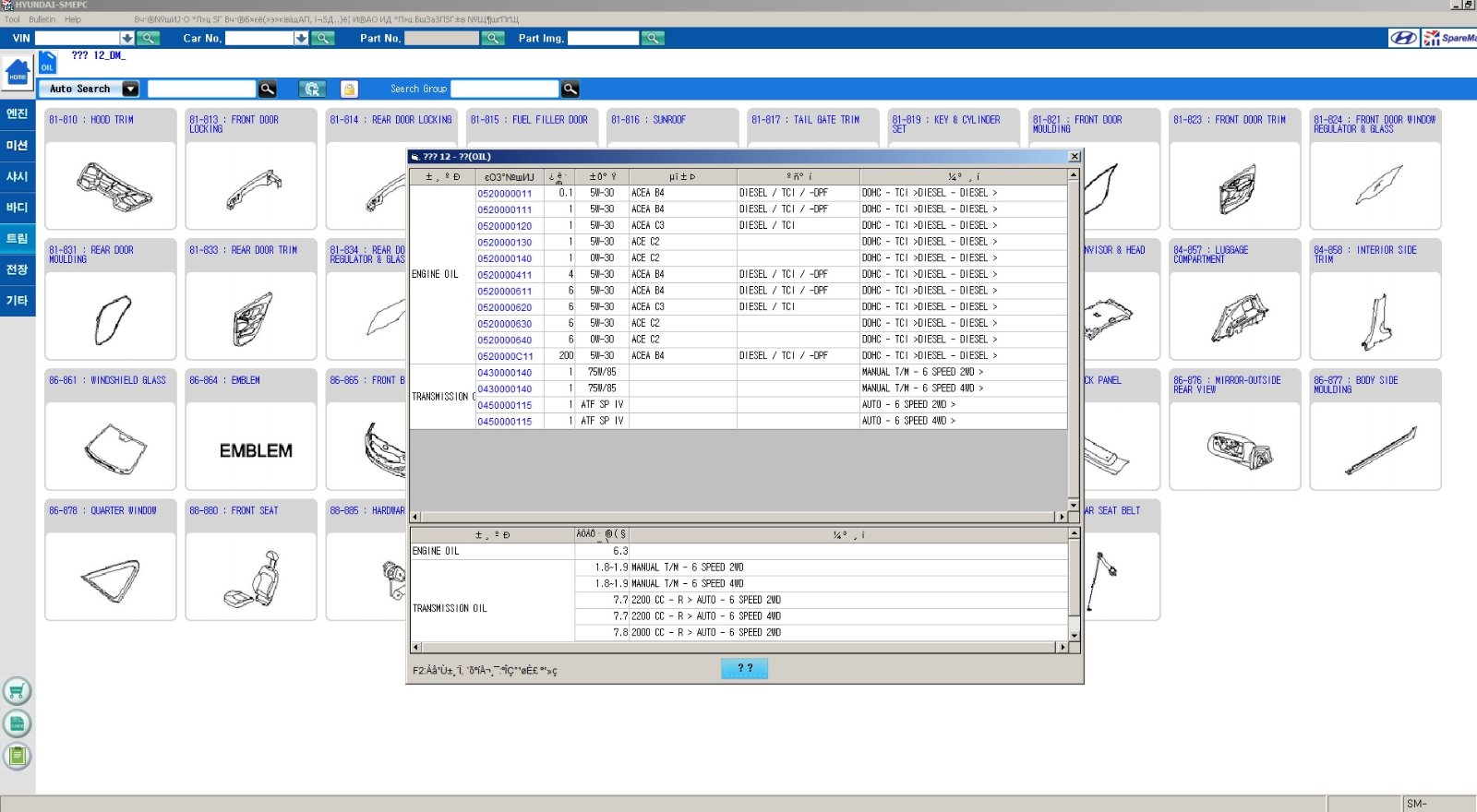This screenshot has width=1477, height=812.
Task: Open the Bulletin menu
Action: point(42,19)
